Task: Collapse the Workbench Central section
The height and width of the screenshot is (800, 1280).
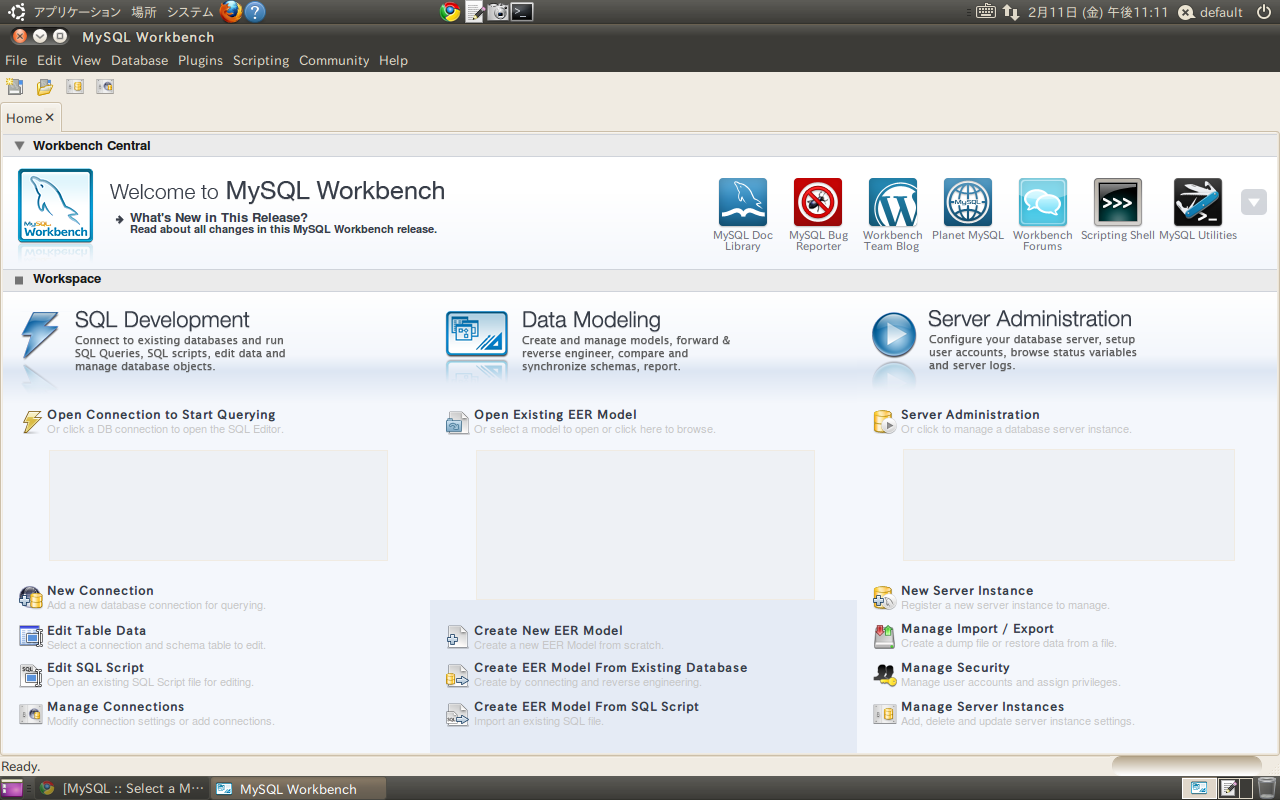Action: (19, 146)
